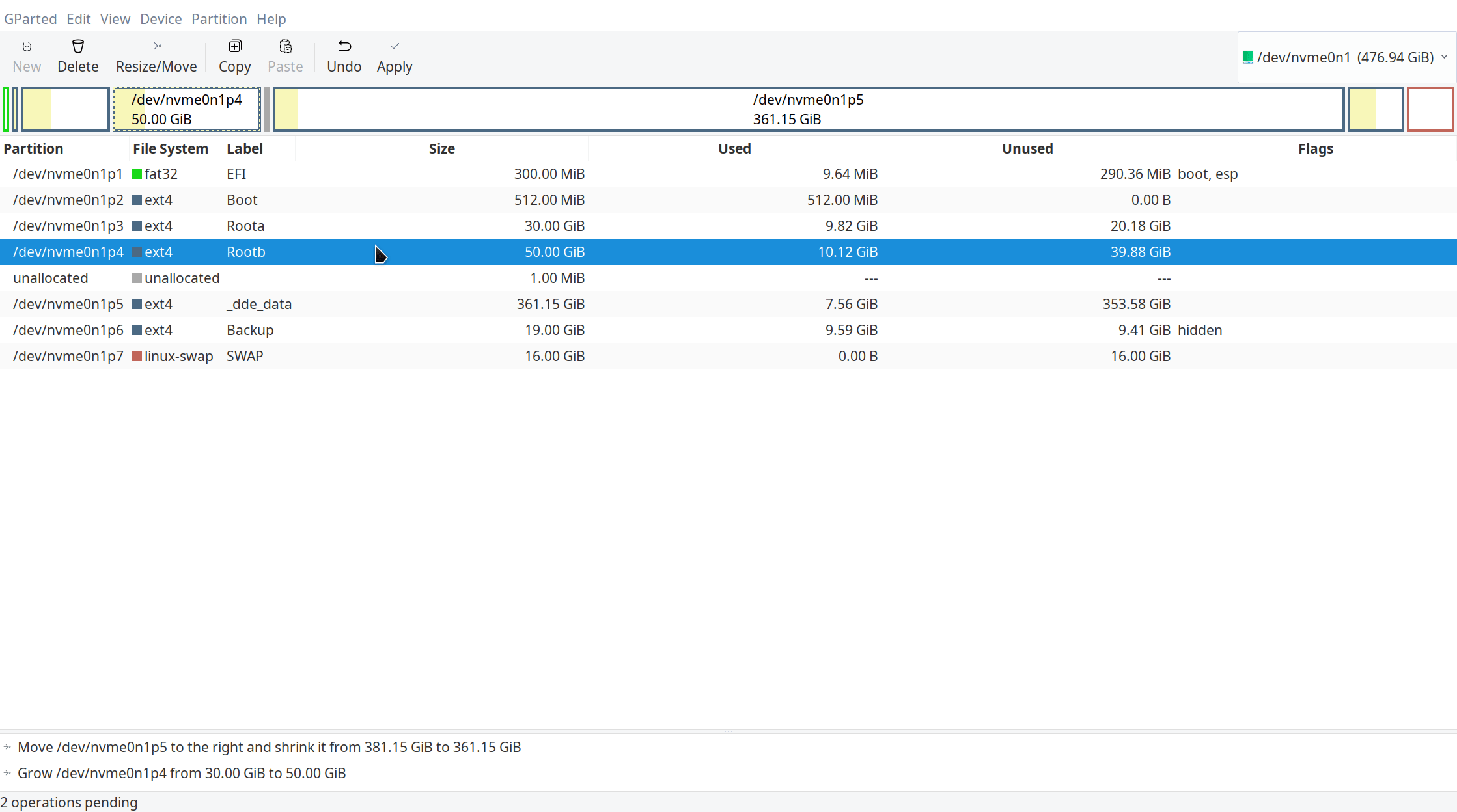Open the Resize/Move tool
The width and height of the screenshot is (1457, 812).
[x=156, y=57]
